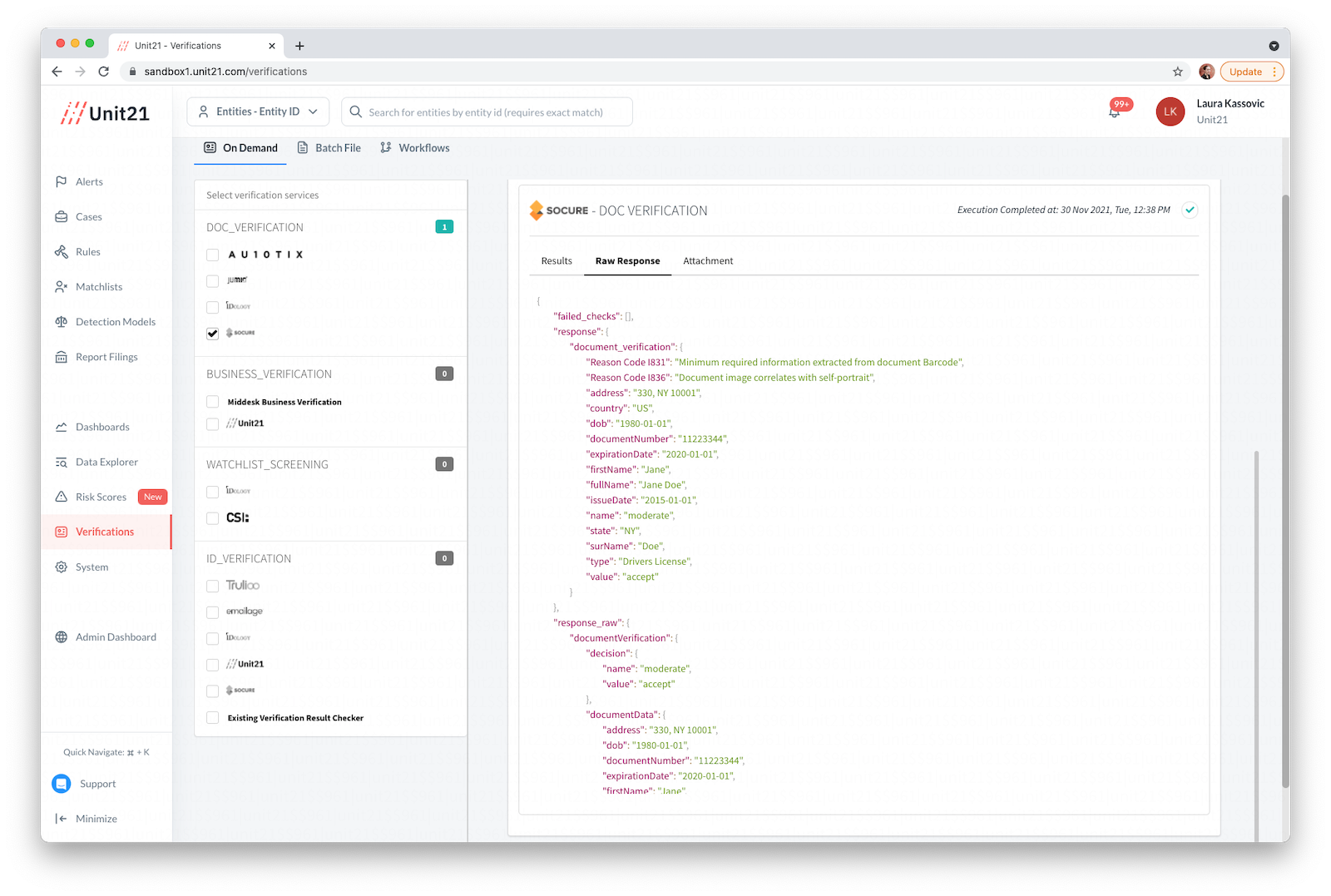Check the Emailage ID verification box
Image resolution: width=1331 pixels, height=896 pixels.
(213, 611)
